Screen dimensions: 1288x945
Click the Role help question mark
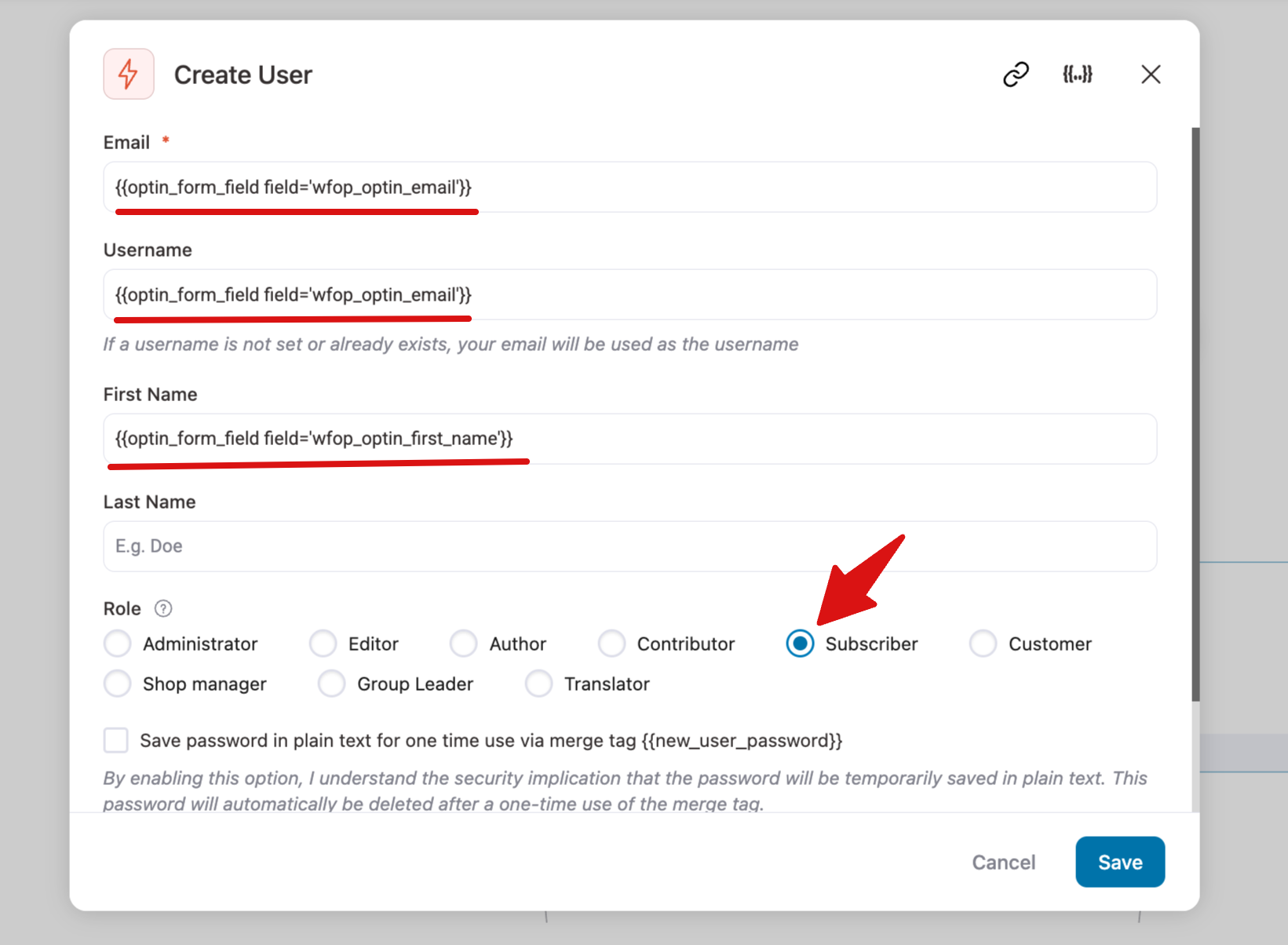pos(164,607)
